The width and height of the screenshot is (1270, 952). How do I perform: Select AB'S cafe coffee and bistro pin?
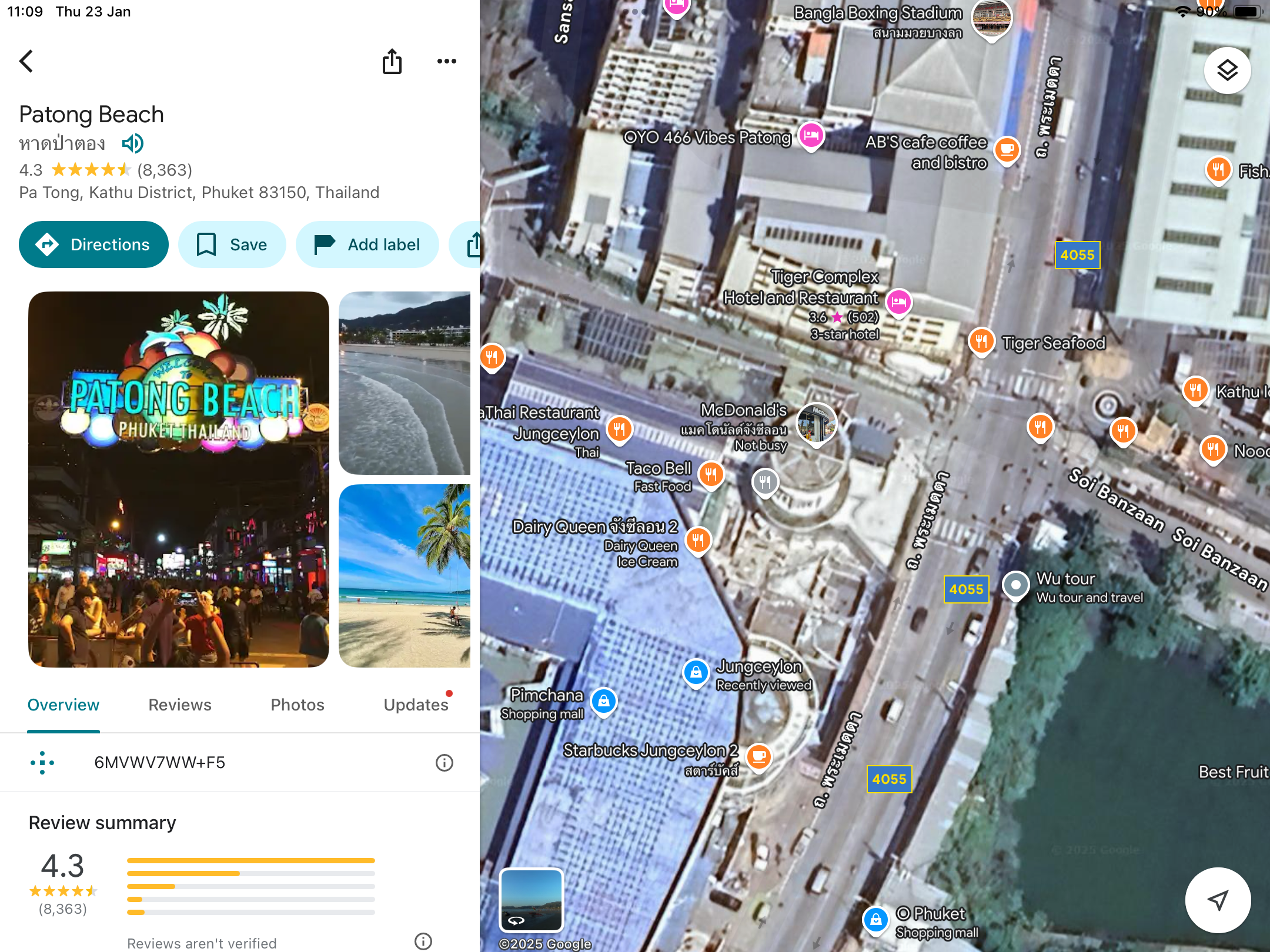pos(1007,150)
